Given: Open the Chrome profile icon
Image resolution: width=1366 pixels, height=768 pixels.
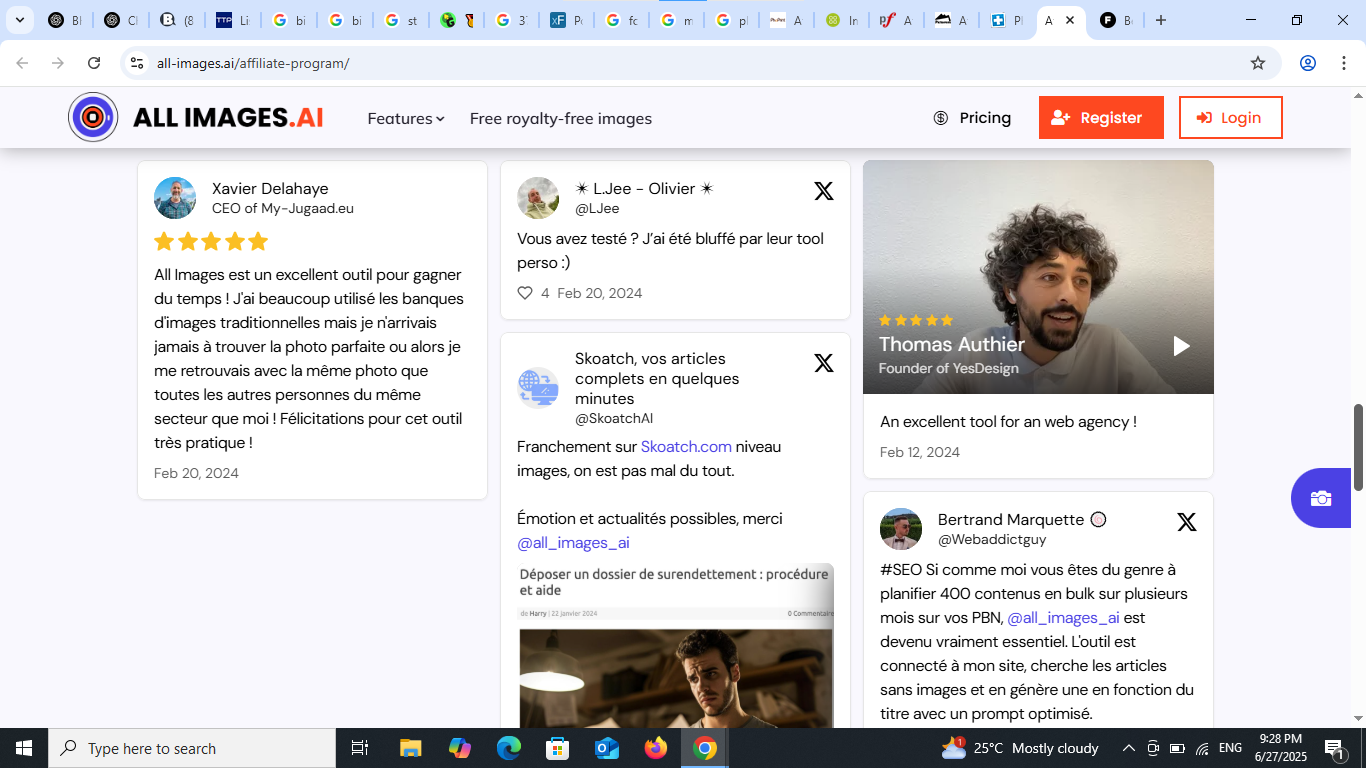Looking at the screenshot, I should (1308, 63).
